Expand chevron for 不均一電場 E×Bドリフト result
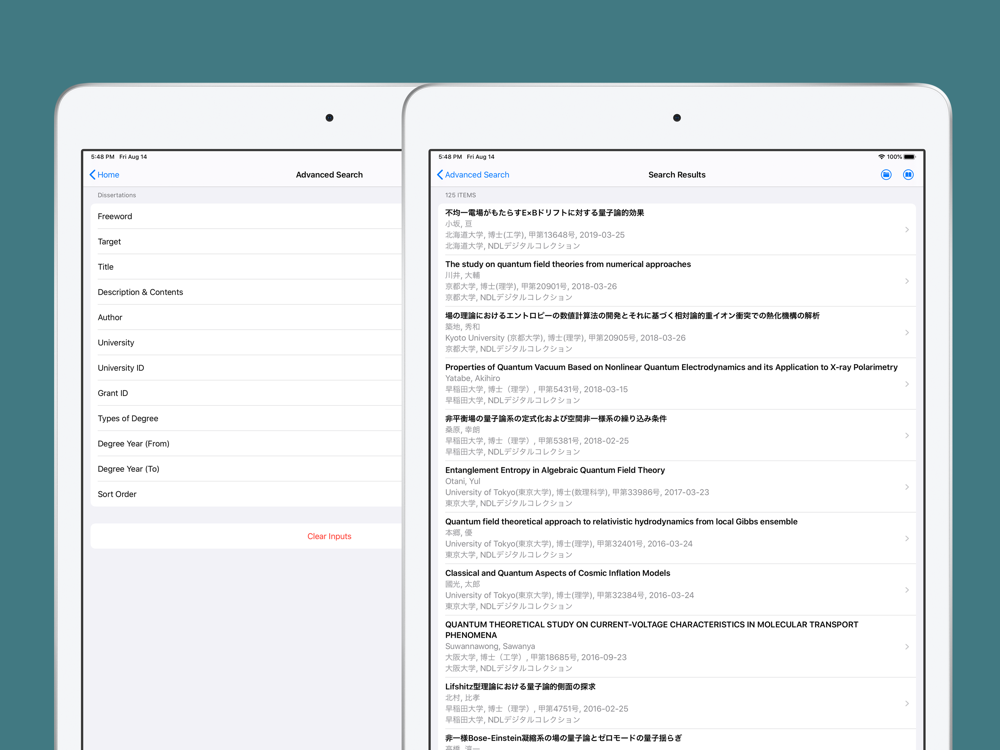The width and height of the screenshot is (1000, 750). (907, 230)
